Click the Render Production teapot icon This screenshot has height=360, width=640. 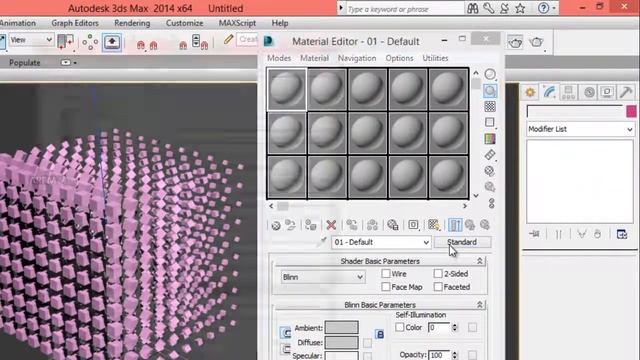(536, 42)
